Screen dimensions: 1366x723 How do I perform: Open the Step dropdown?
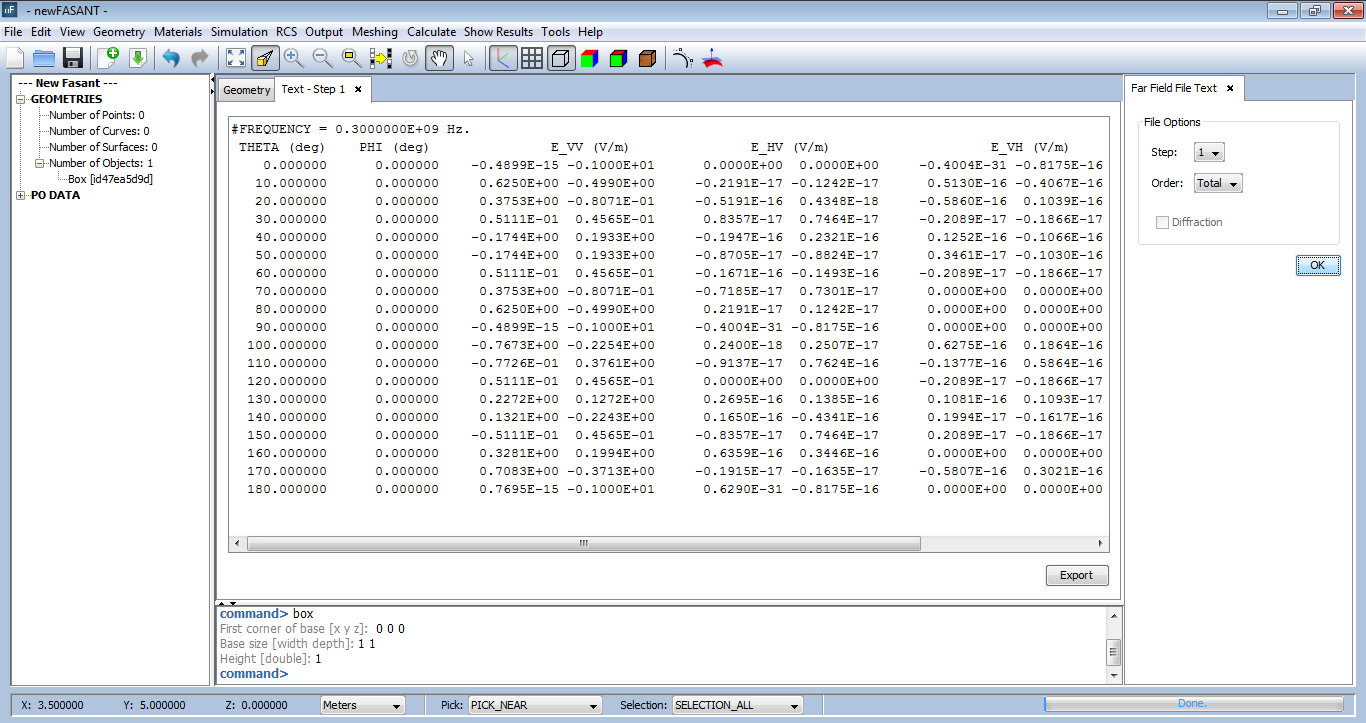(x=1210, y=153)
